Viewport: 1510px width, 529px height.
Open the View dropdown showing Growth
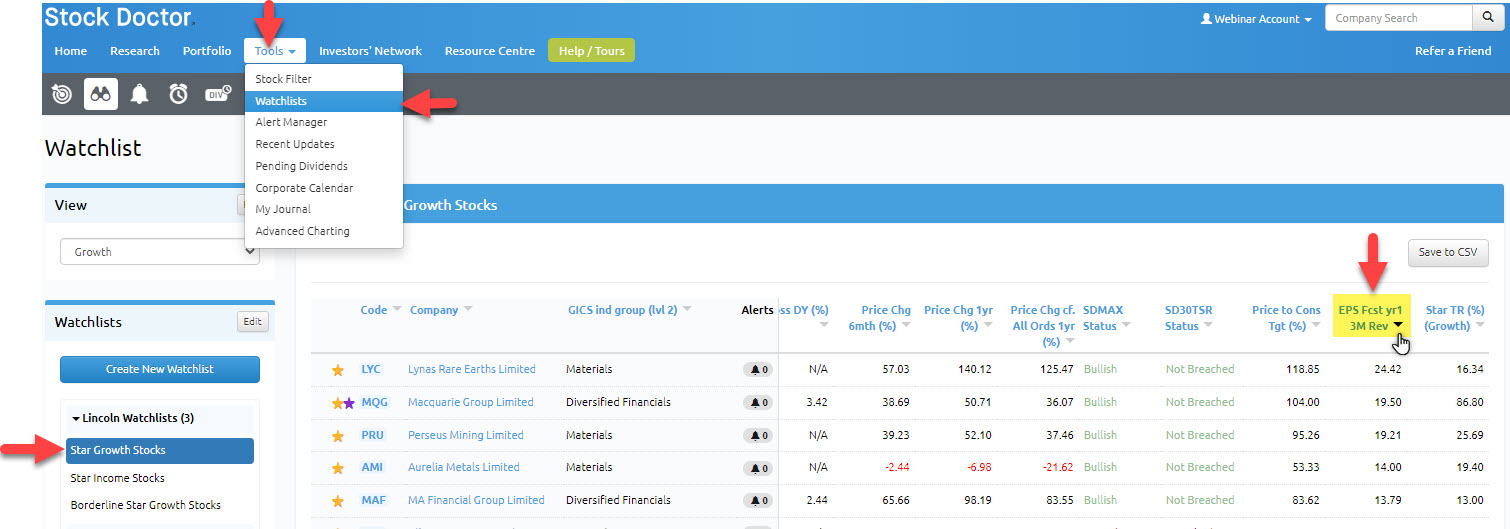coord(160,252)
